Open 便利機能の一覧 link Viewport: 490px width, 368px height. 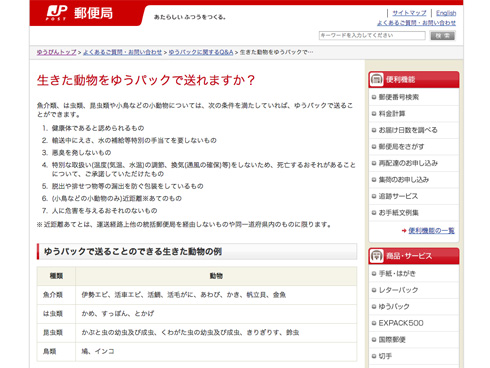[x=431, y=231]
